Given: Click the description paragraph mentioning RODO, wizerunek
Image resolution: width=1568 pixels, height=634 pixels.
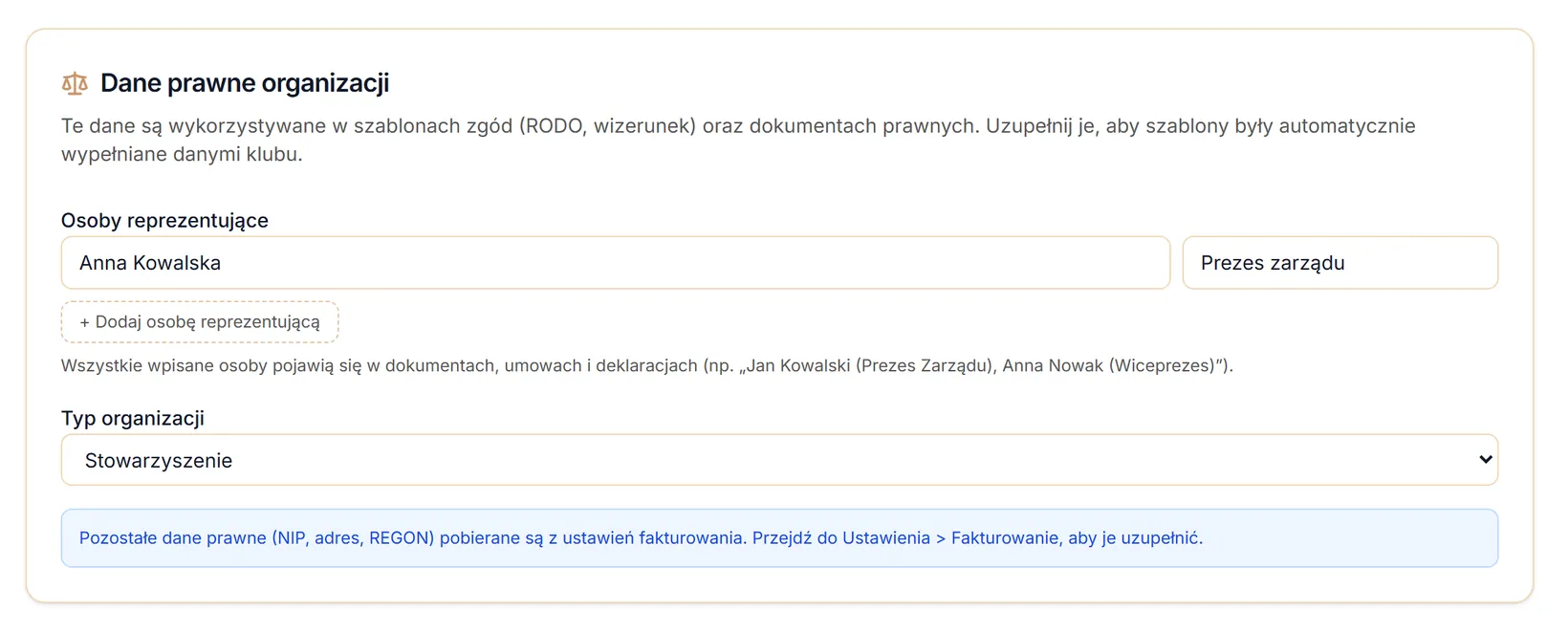Looking at the screenshot, I should (738, 140).
